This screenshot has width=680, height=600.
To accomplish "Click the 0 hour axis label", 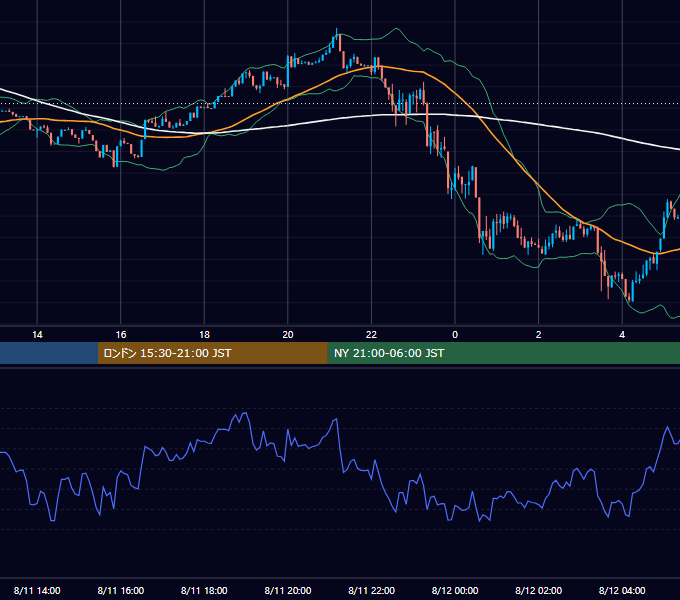I will (455, 335).
